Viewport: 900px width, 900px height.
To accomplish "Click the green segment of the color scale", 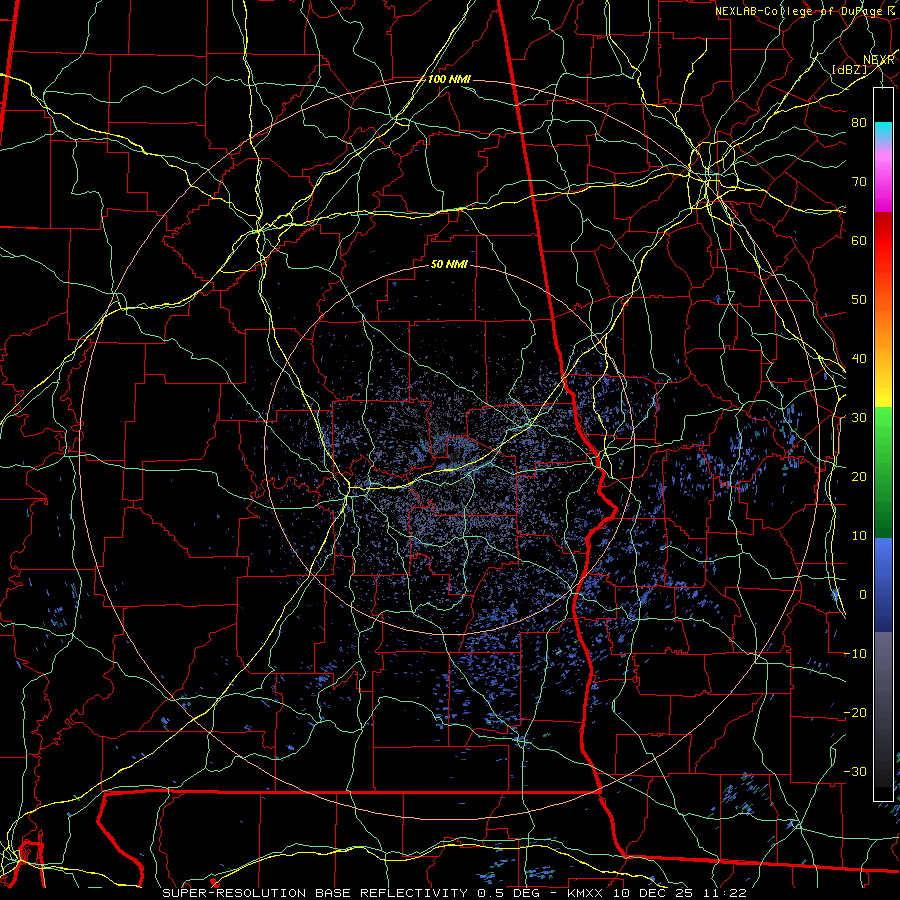I will tap(883, 472).
